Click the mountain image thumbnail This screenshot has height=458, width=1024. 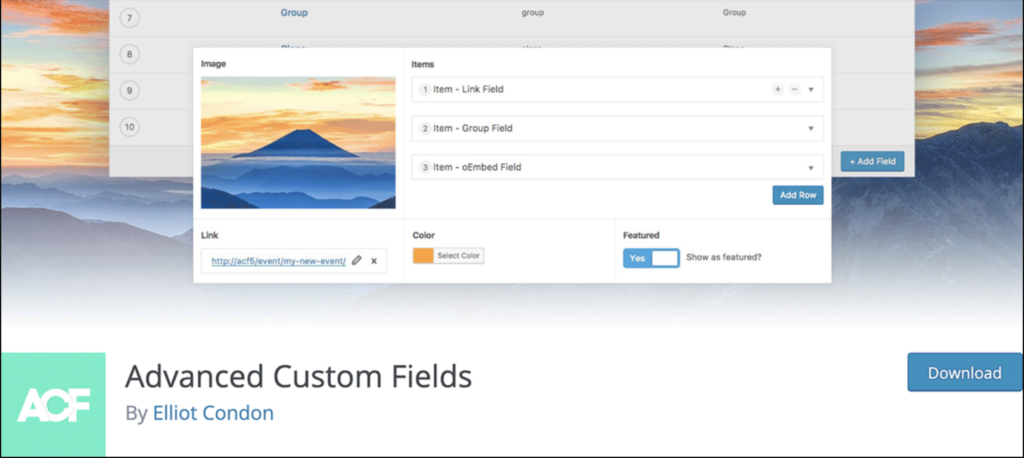(298, 143)
